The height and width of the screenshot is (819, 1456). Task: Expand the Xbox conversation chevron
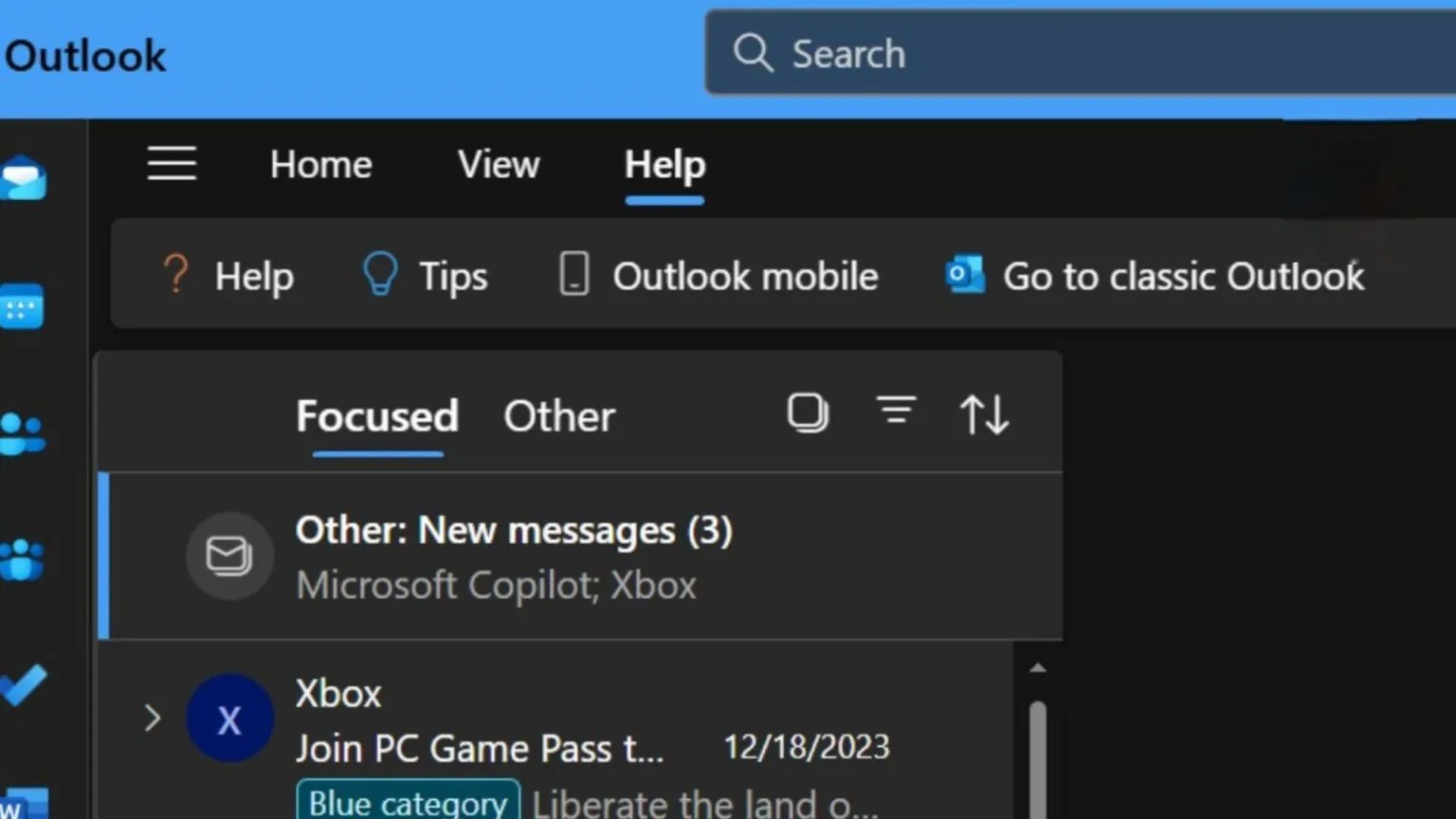(153, 718)
